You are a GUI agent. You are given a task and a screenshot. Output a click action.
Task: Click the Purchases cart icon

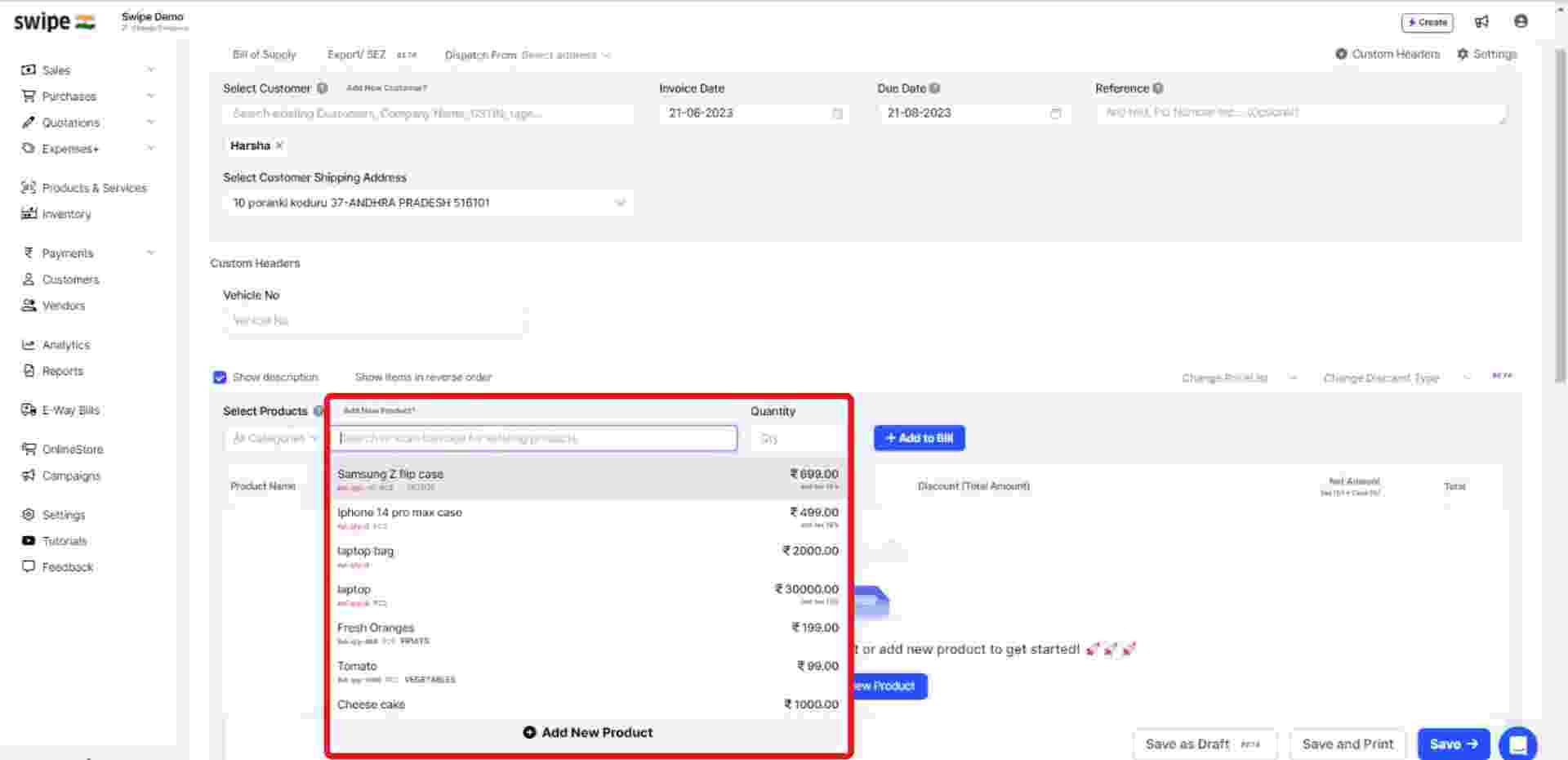pyautogui.click(x=29, y=96)
